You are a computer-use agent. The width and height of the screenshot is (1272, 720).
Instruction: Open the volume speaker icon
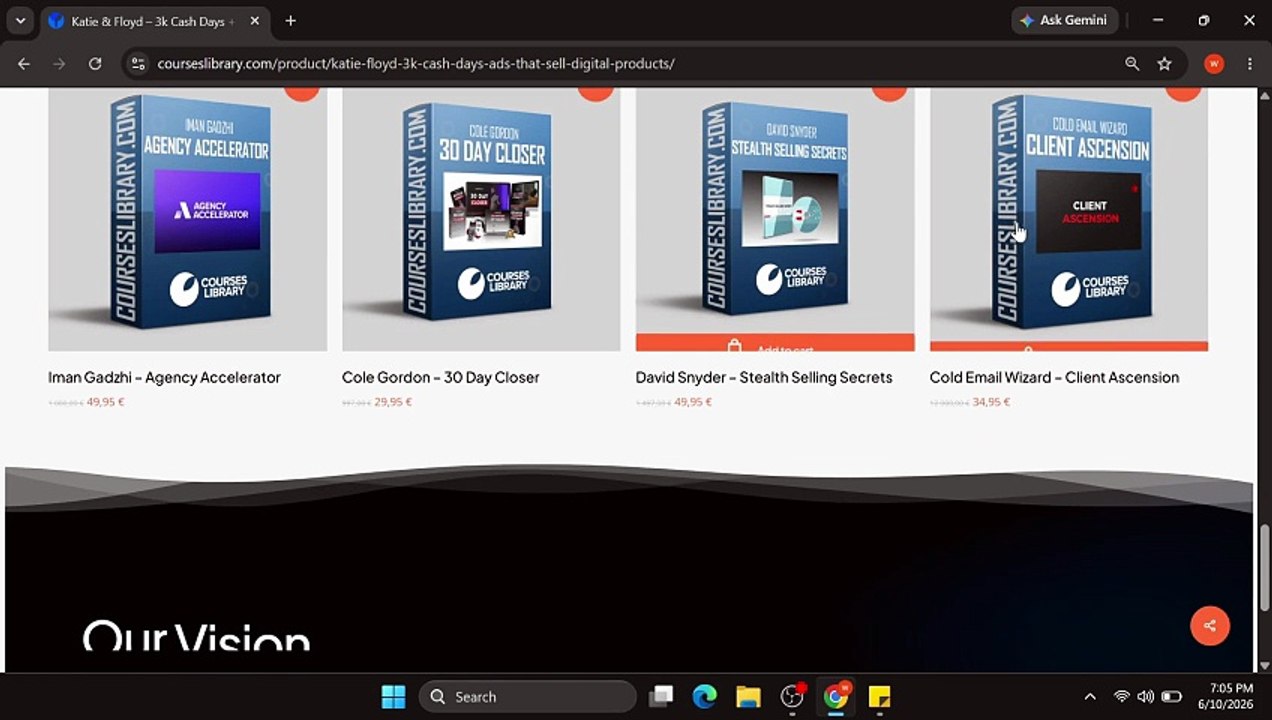pos(1146,697)
